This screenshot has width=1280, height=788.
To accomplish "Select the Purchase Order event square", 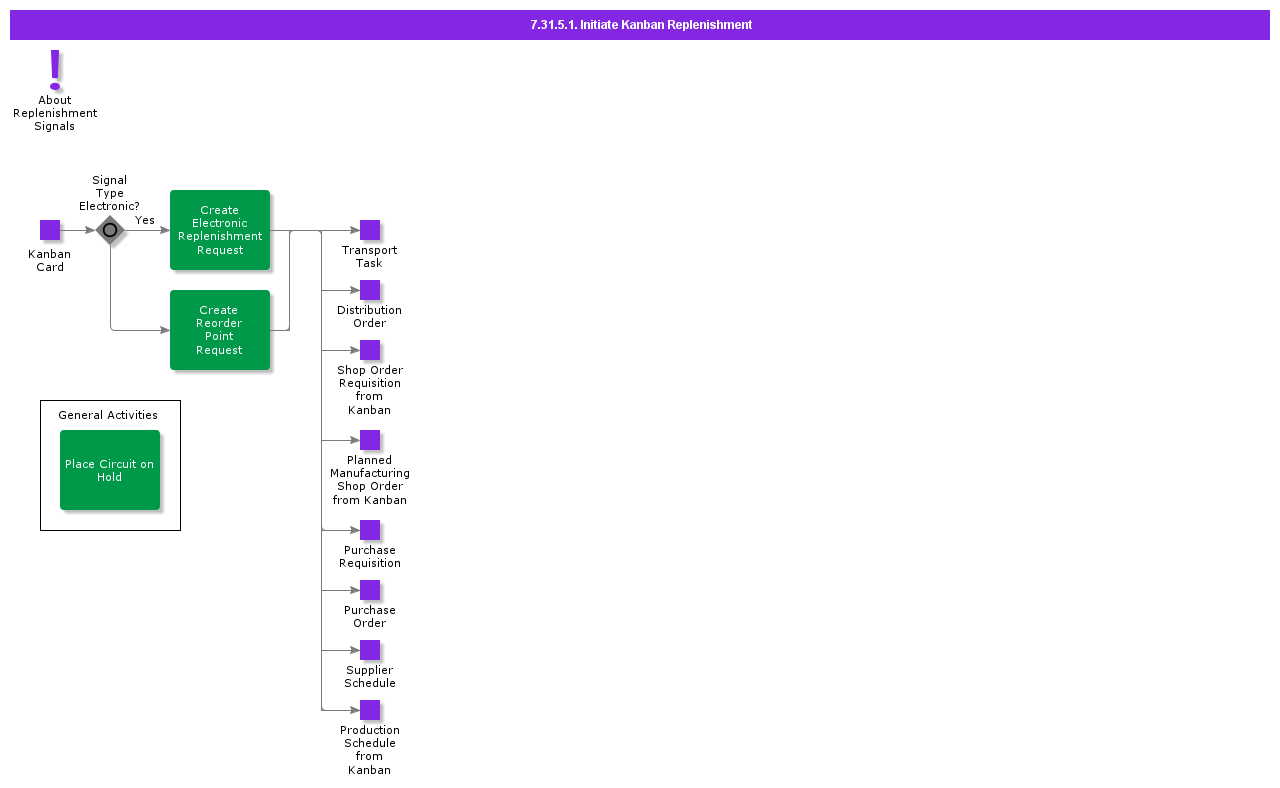I will click(370, 590).
